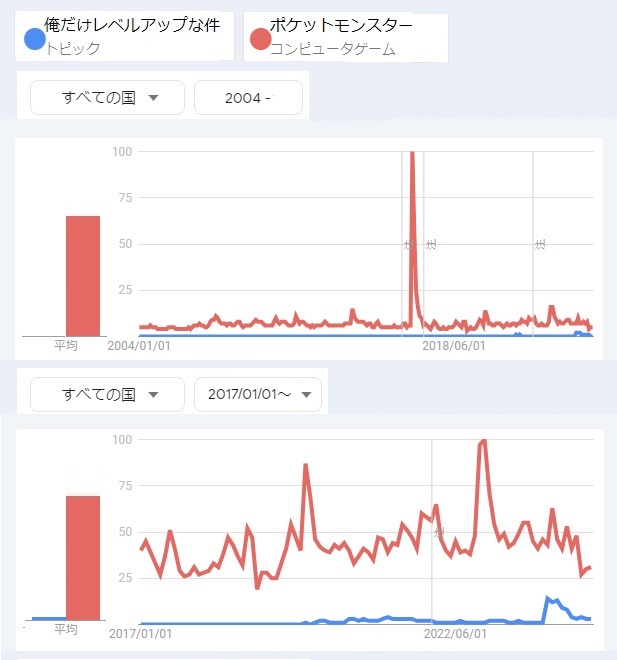The width and height of the screenshot is (617, 660).
Task: Select the 俺だけレベルアップな件 topic term
Action: (132, 26)
